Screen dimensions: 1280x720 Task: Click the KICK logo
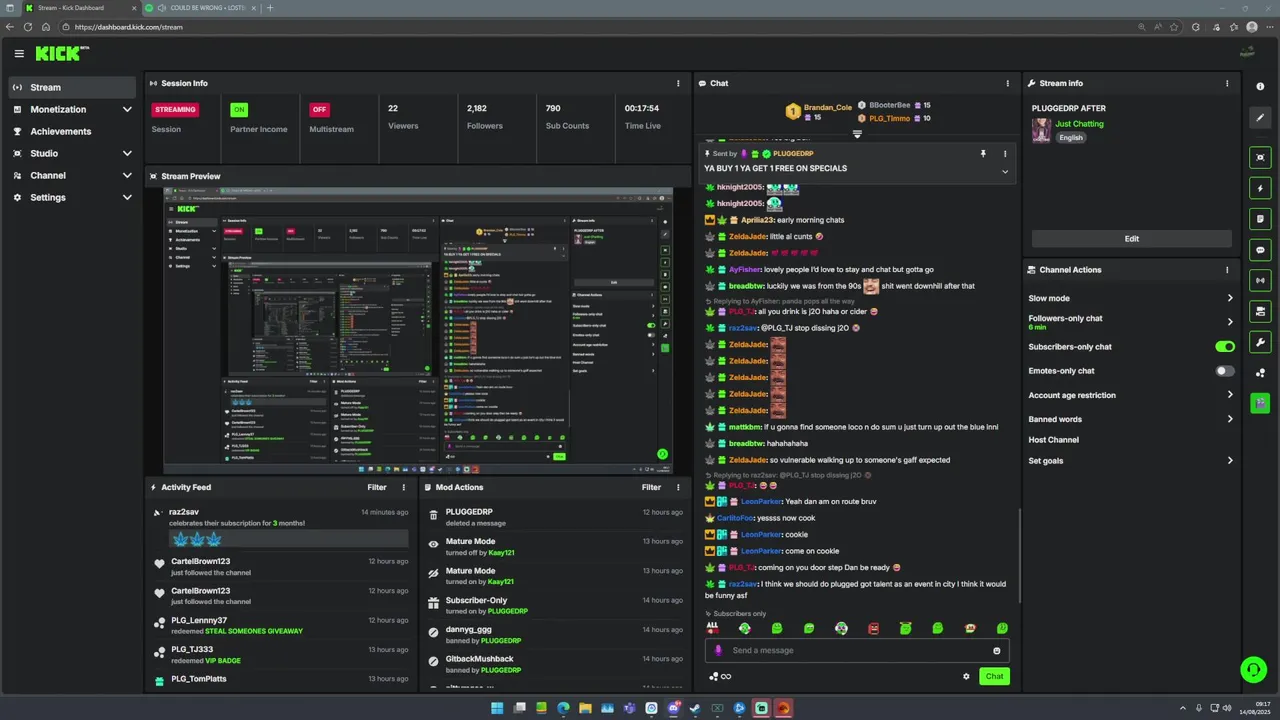coord(62,53)
